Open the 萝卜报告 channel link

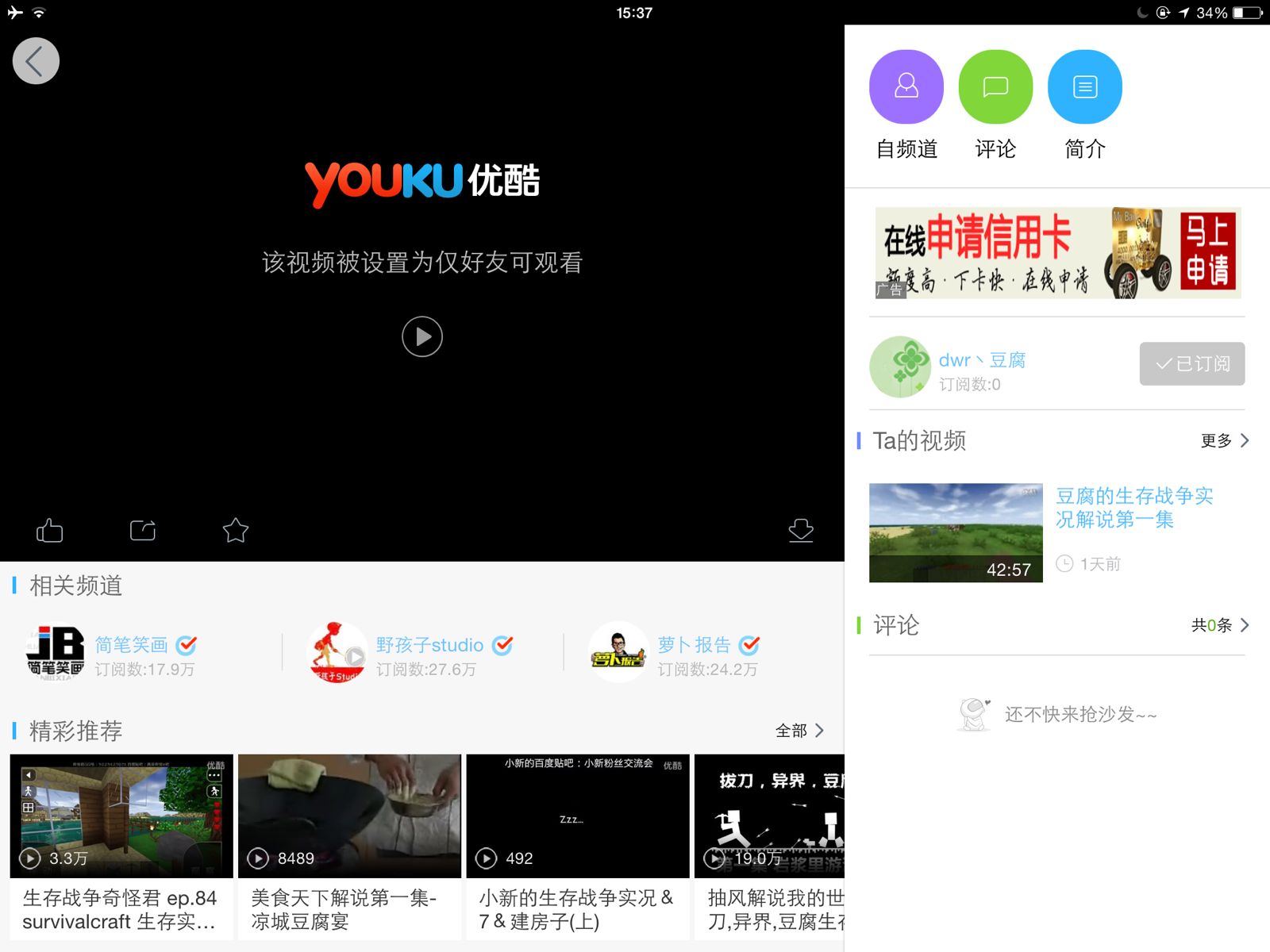(x=694, y=645)
